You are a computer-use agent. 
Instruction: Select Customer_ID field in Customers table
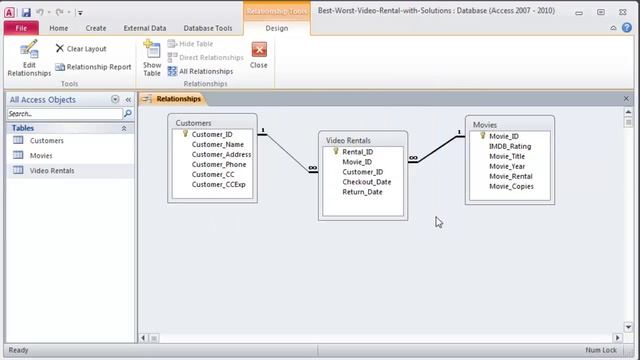click(x=212, y=134)
